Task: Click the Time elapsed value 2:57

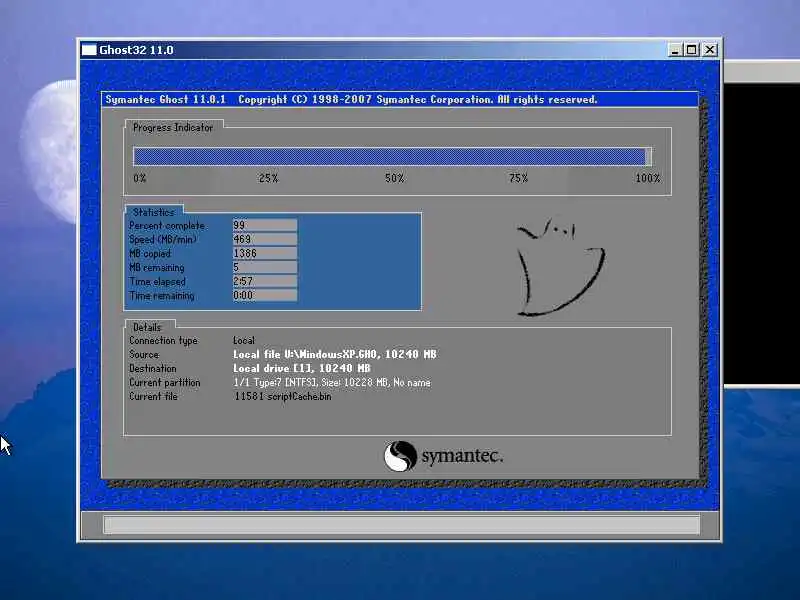Action: pos(265,281)
